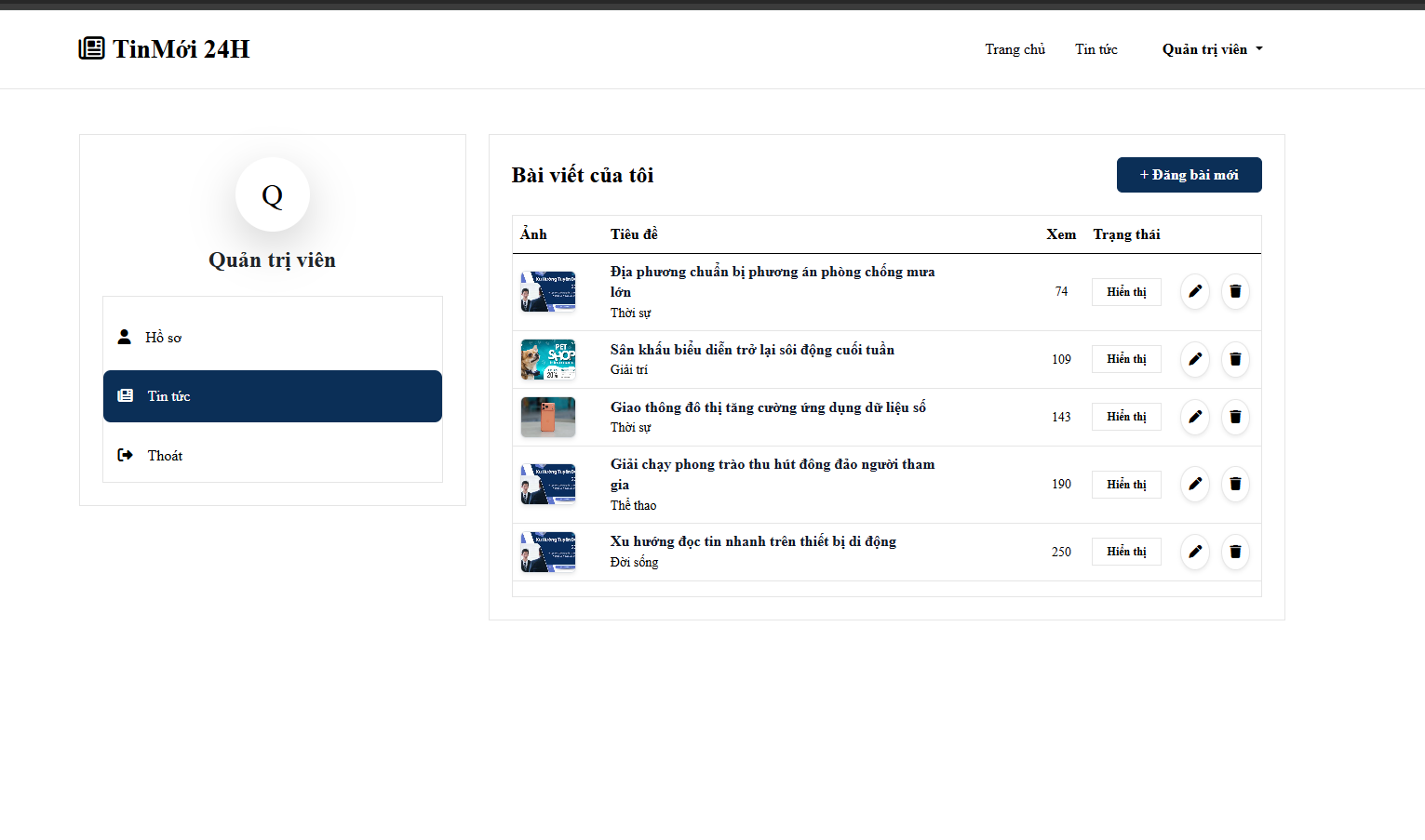The width and height of the screenshot is (1425, 840).
Task: Select Tin tức in the sidebar
Action: click(x=273, y=396)
